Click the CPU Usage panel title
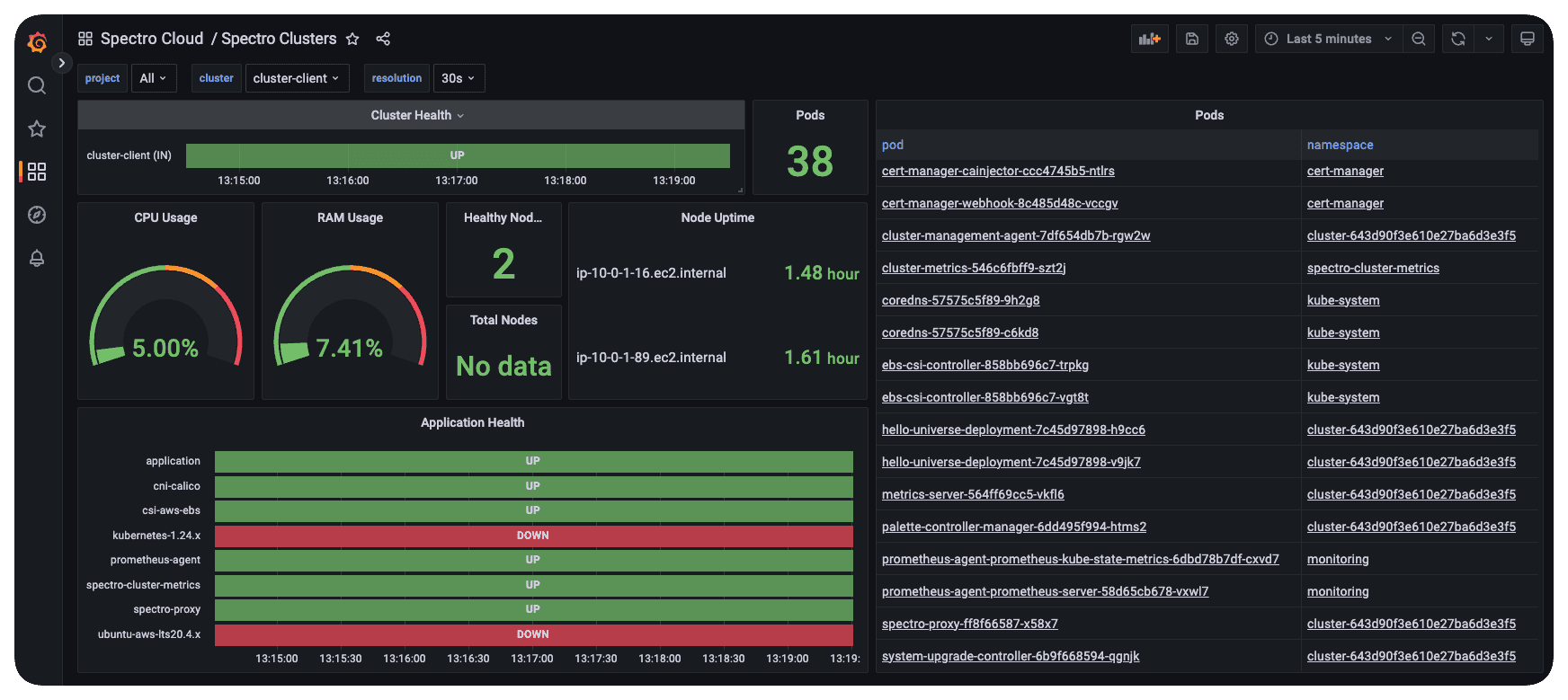 tap(165, 217)
